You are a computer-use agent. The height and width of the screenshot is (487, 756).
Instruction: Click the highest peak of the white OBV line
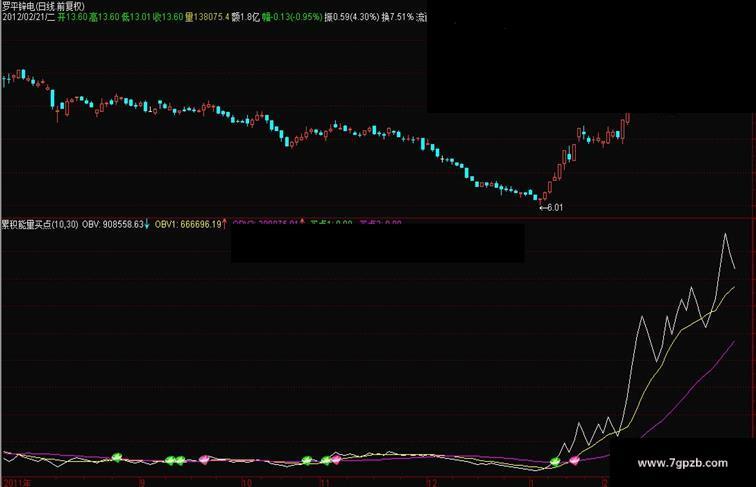pos(725,234)
